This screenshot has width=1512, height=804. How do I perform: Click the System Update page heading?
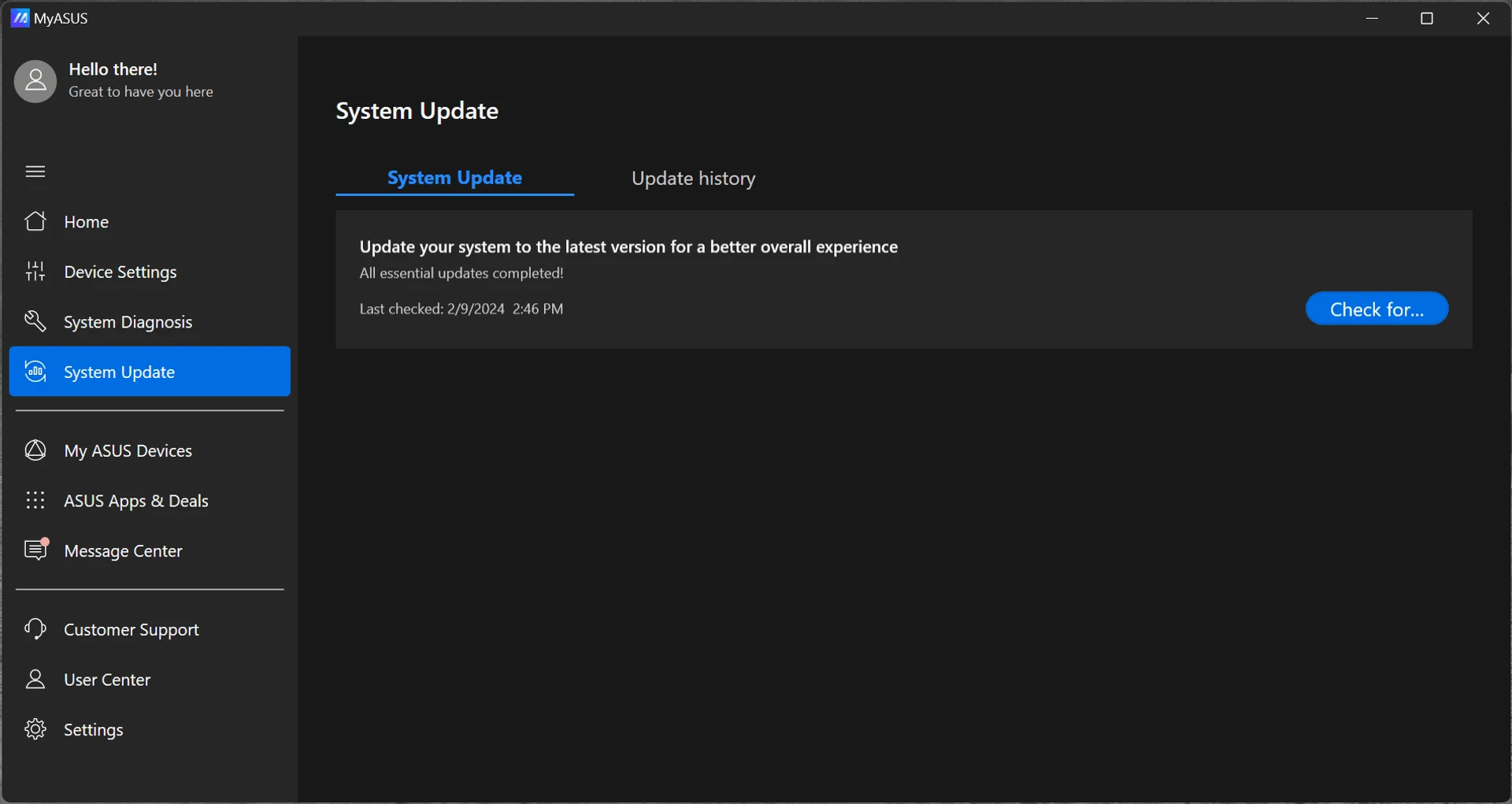(x=417, y=111)
